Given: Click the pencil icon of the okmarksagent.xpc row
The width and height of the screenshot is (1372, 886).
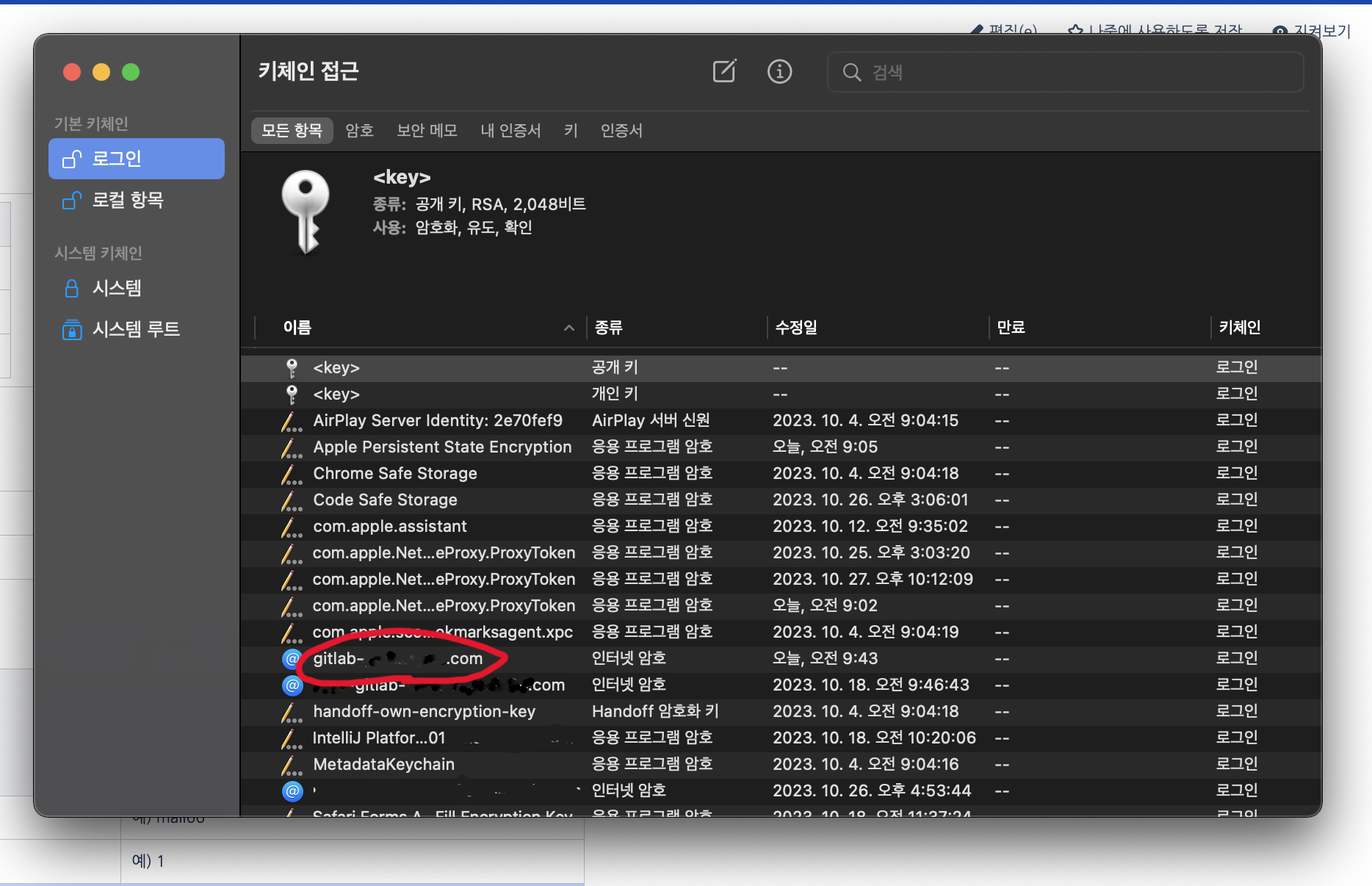Looking at the screenshot, I should (292, 633).
